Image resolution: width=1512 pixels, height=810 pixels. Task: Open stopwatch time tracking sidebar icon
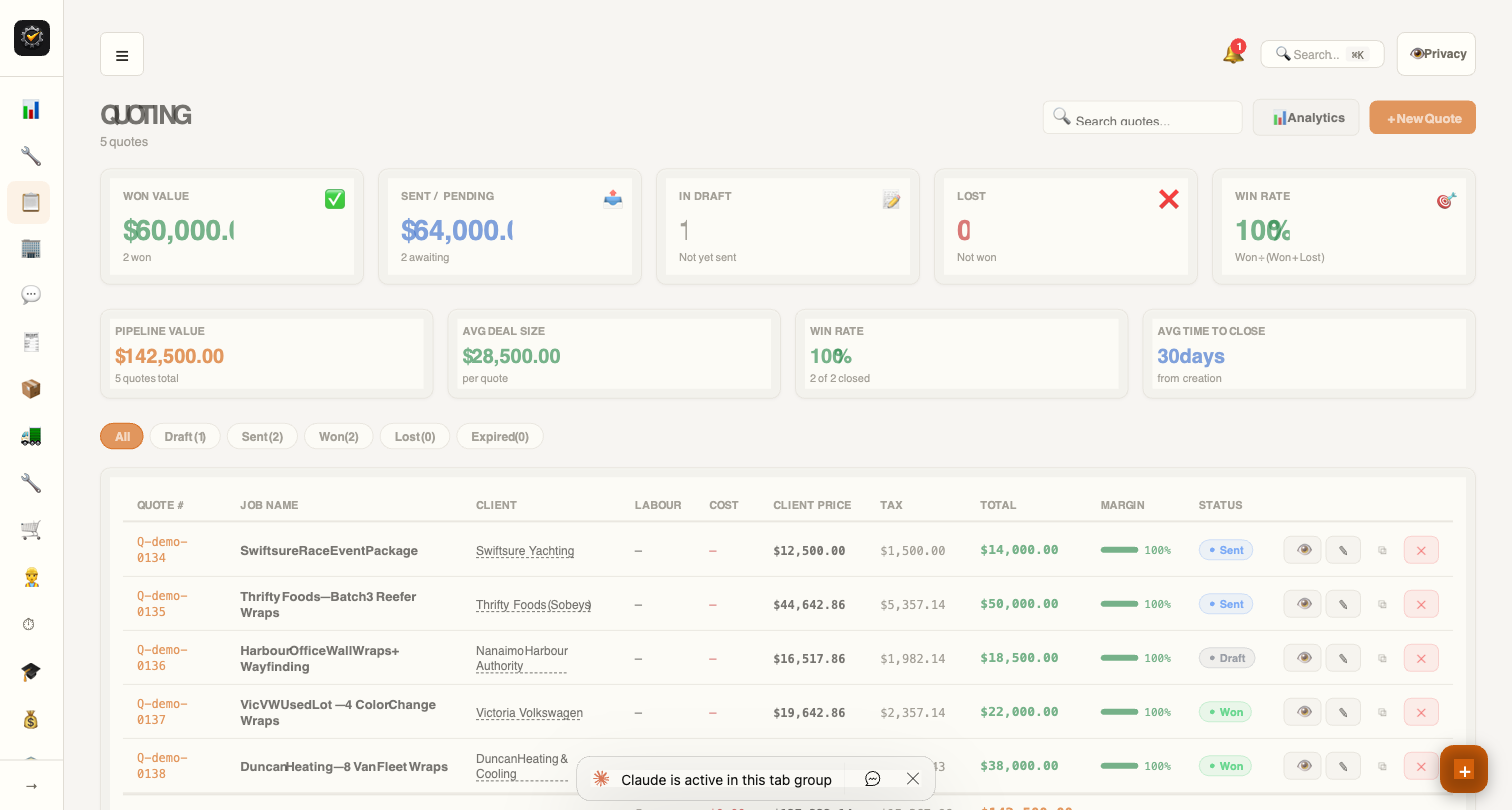point(29,624)
